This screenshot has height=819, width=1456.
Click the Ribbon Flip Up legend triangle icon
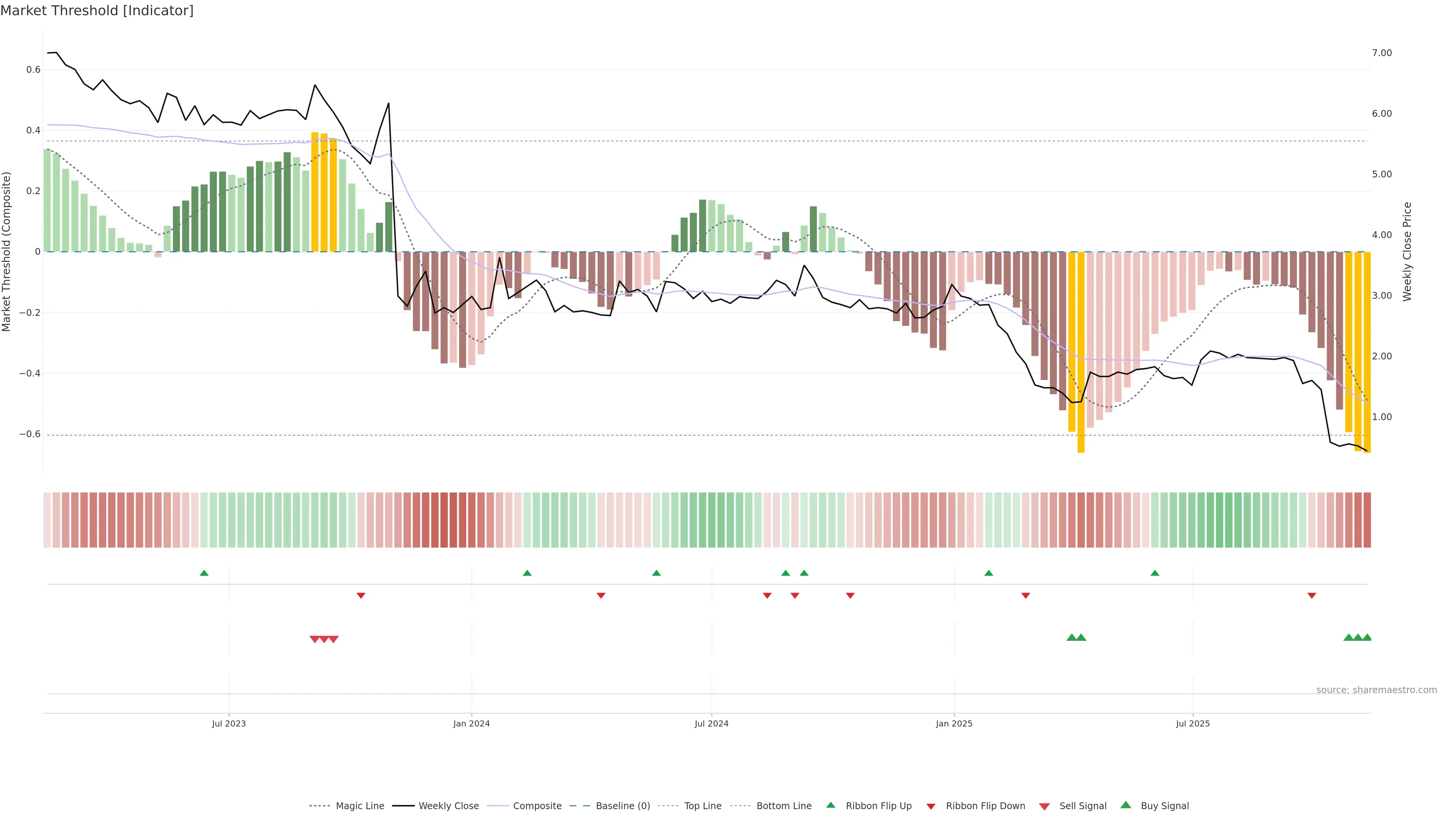(x=830, y=805)
